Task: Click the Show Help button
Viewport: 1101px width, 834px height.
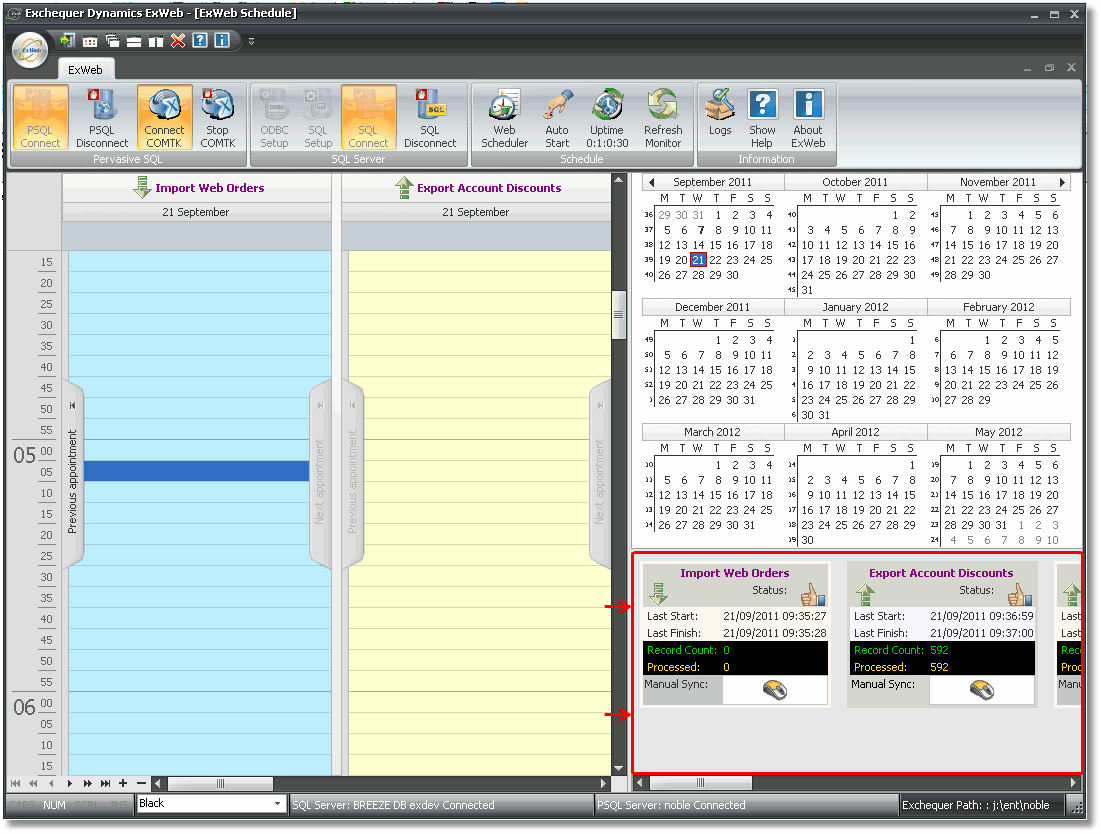Action: click(762, 117)
